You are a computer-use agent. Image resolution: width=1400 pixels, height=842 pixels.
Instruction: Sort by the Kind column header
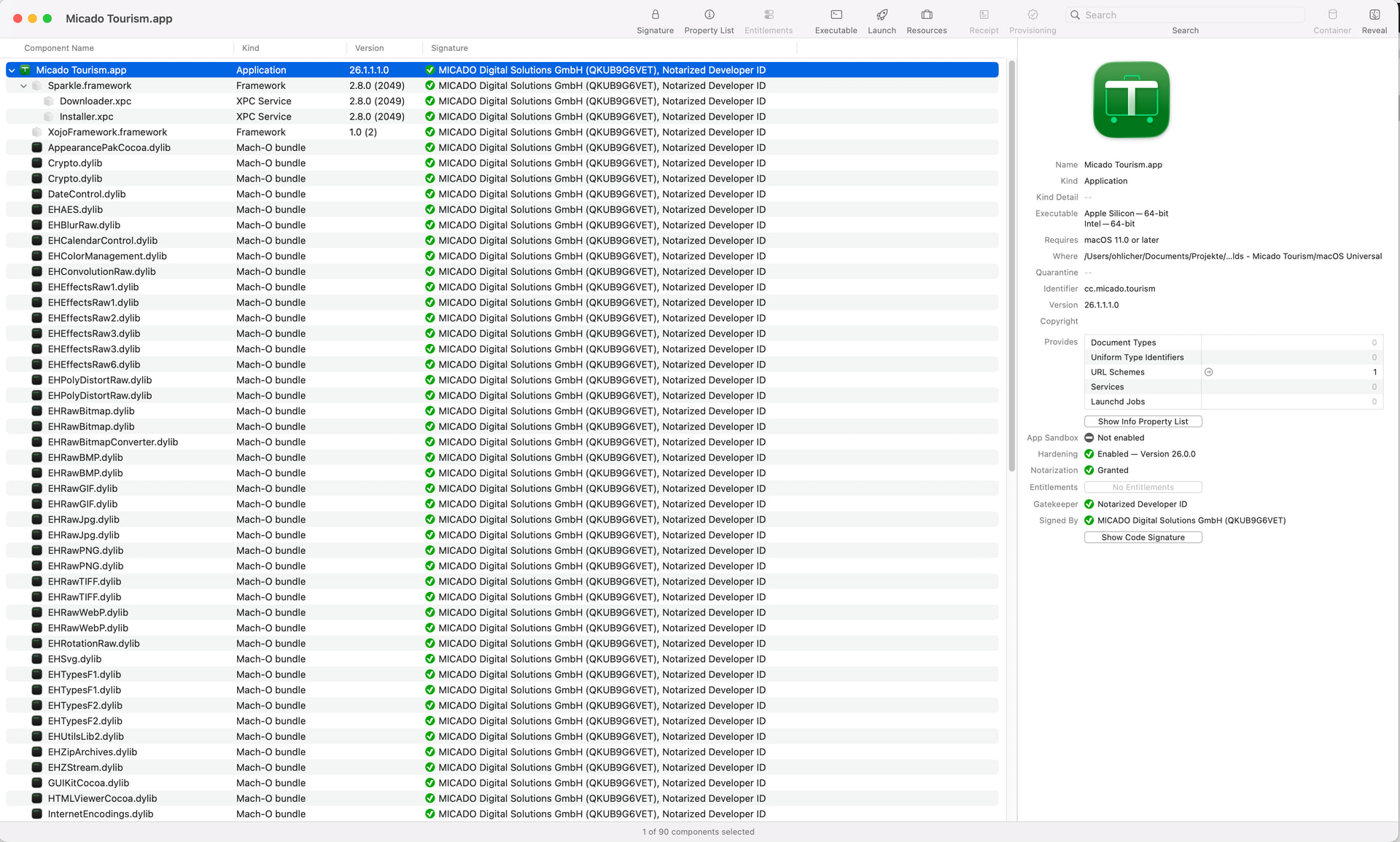pyautogui.click(x=250, y=48)
